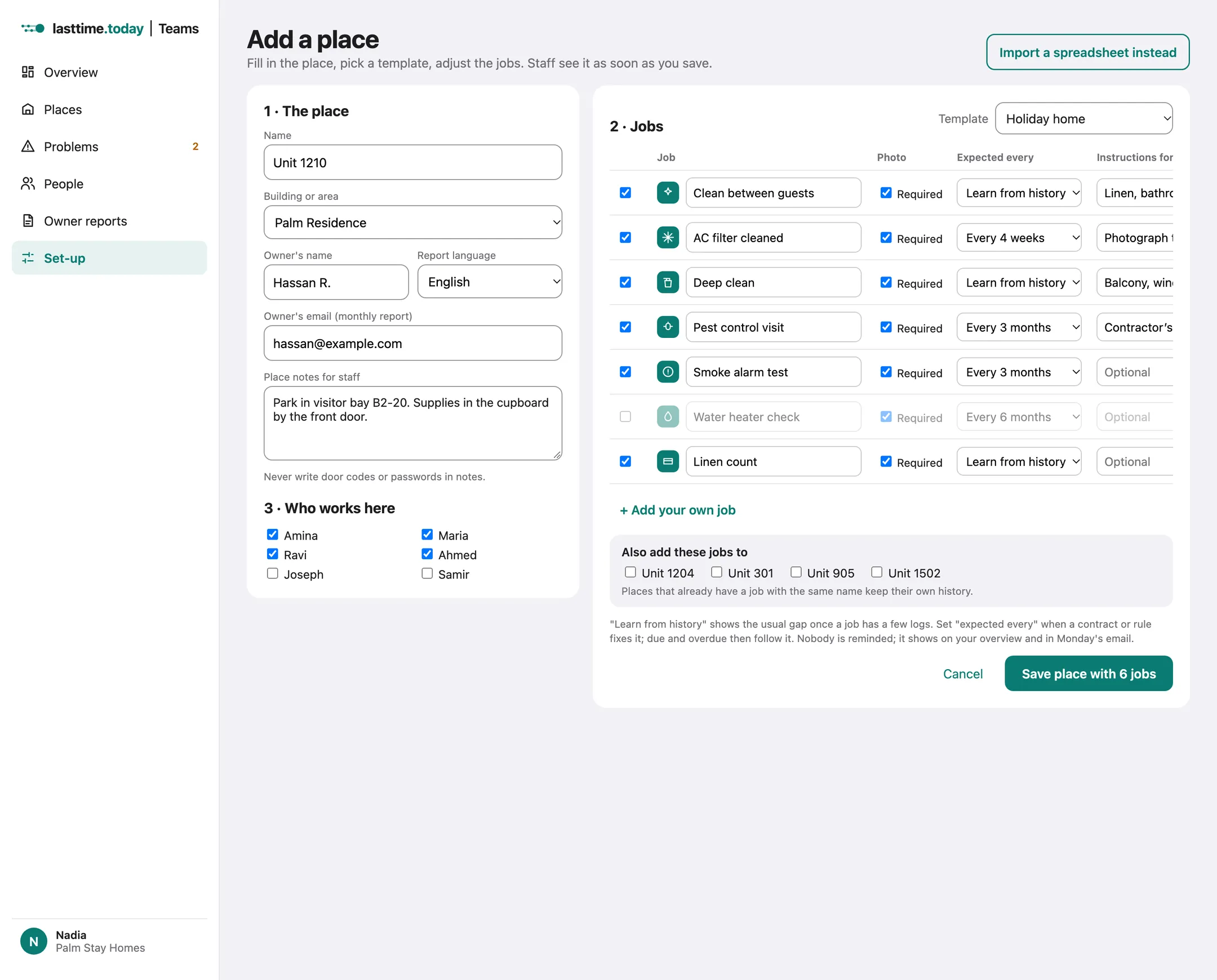The width and height of the screenshot is (1217, 980).
Task: Click the Deep clean job icon
Action: (668, 282)
